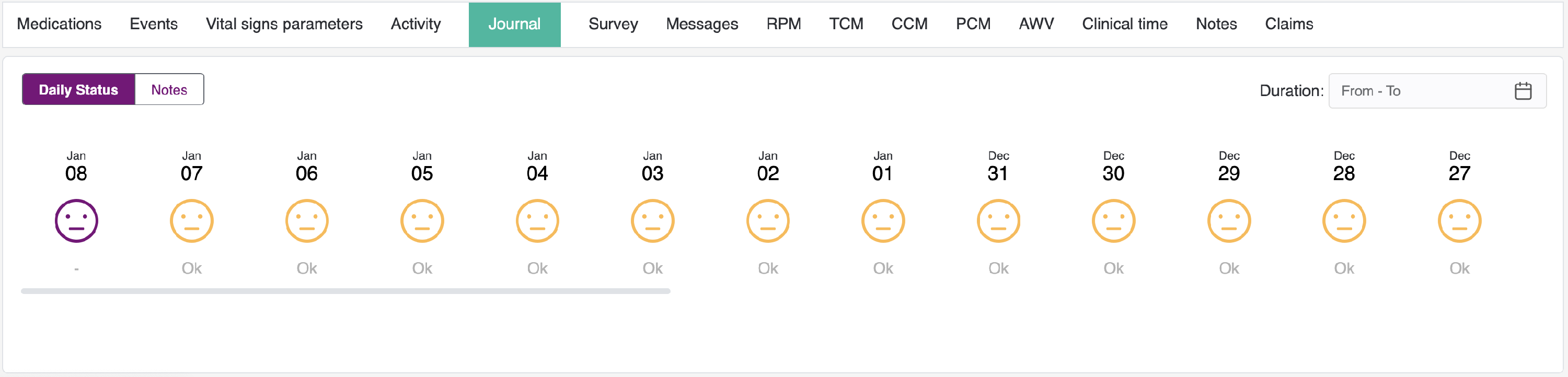Open the Clinical time tab
The width and height of the screenshot is (1568, 377).
coord(1124,25)
